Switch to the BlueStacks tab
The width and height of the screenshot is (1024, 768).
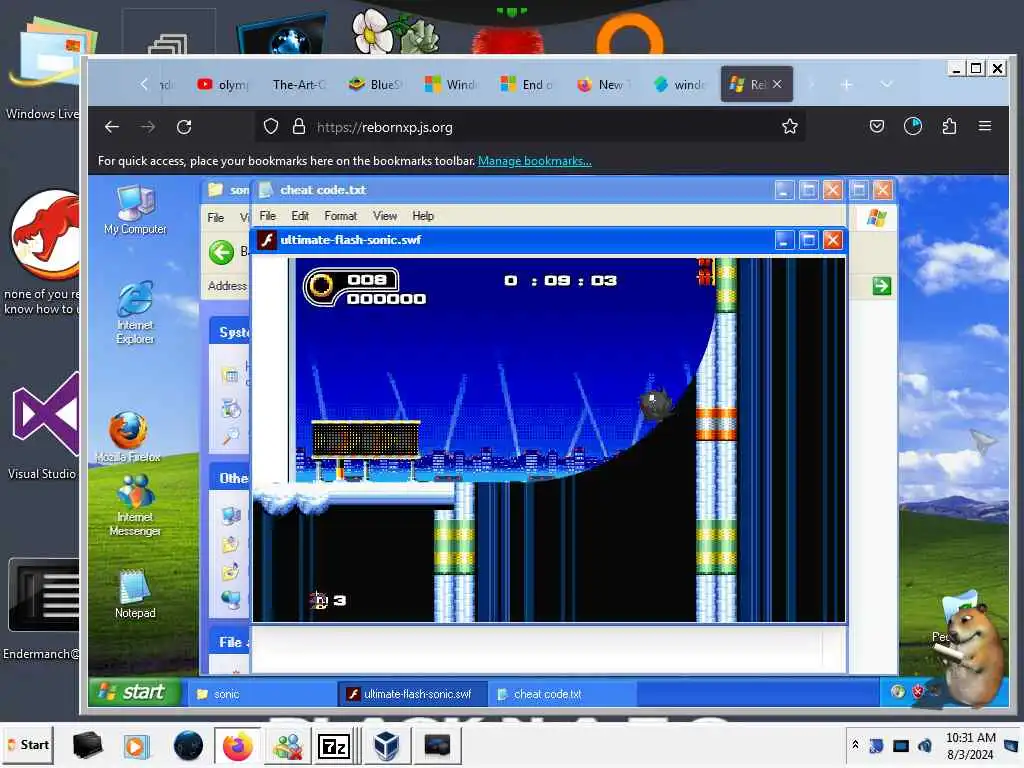pyautogui.click(x=375, y=84)
